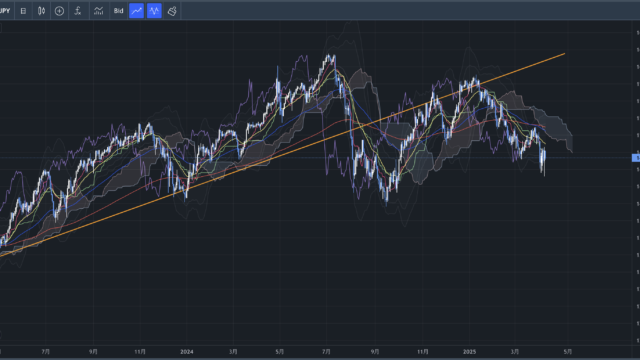640x360 pixels.
Task: Switch the Bid price display button
Action: [118, 11]
